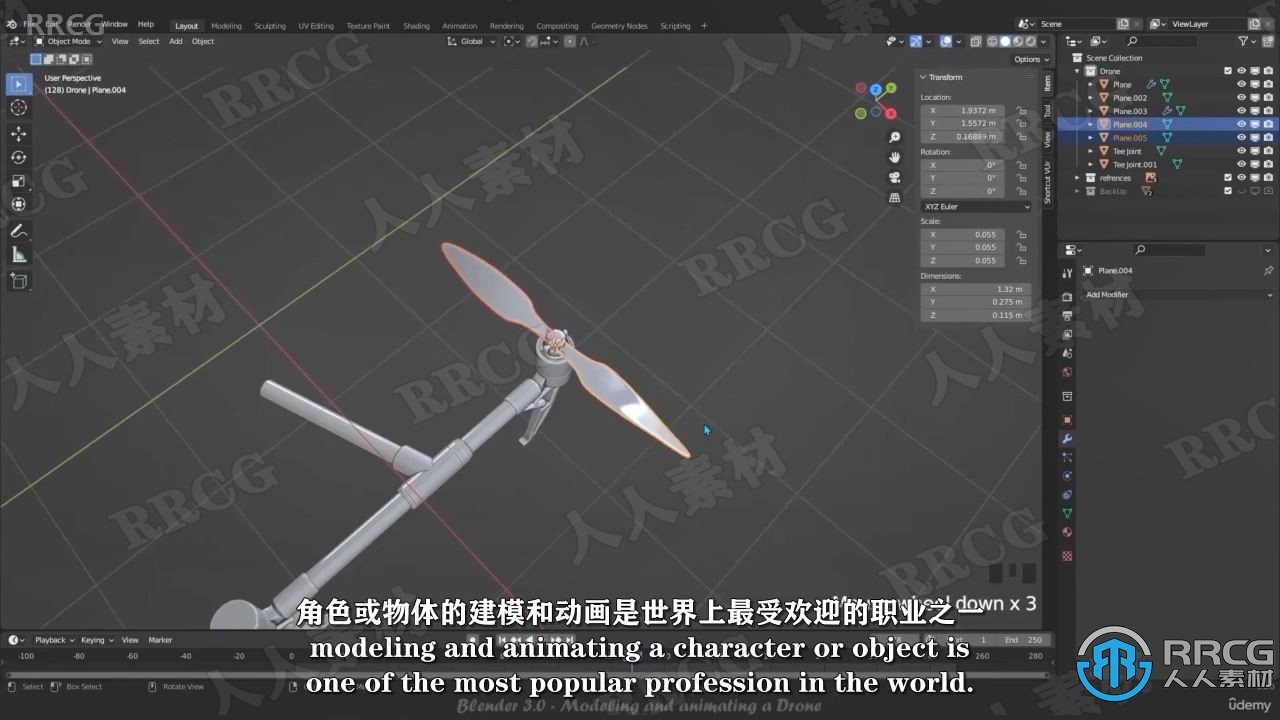Hide Plane.002 in viewport with eye icon

point(1241,98)
